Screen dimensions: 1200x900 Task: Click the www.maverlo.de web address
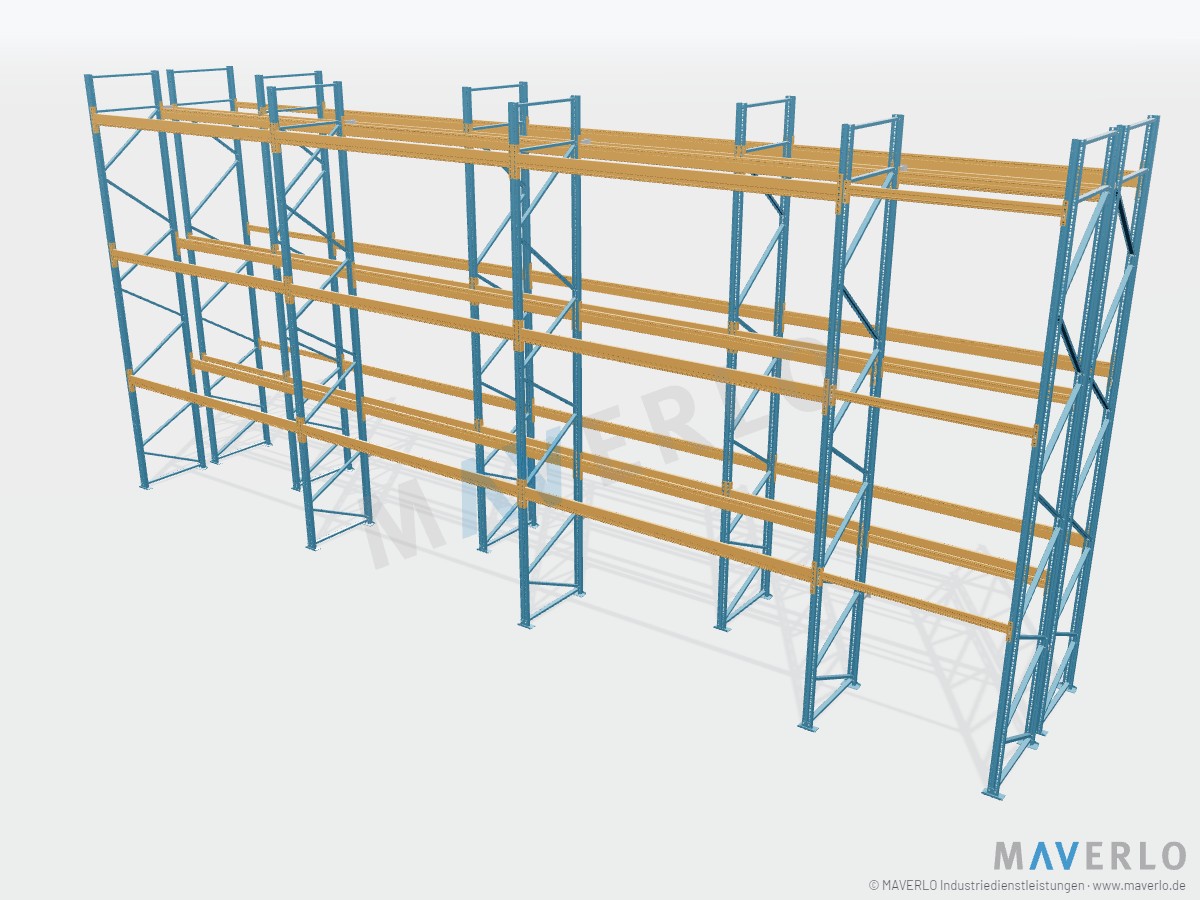pos(1139,885)
